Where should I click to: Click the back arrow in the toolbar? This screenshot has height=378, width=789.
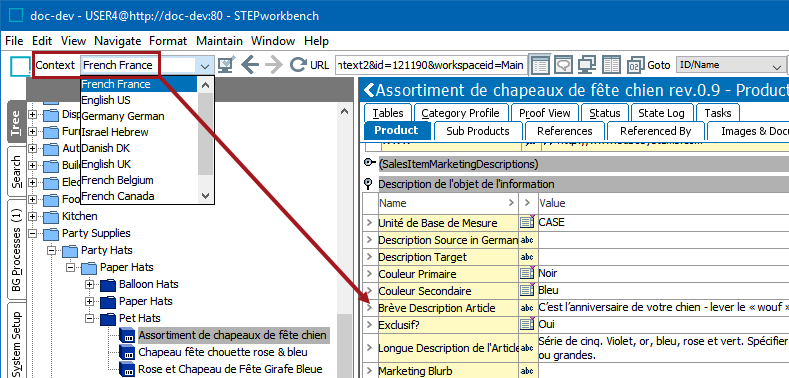250,65
